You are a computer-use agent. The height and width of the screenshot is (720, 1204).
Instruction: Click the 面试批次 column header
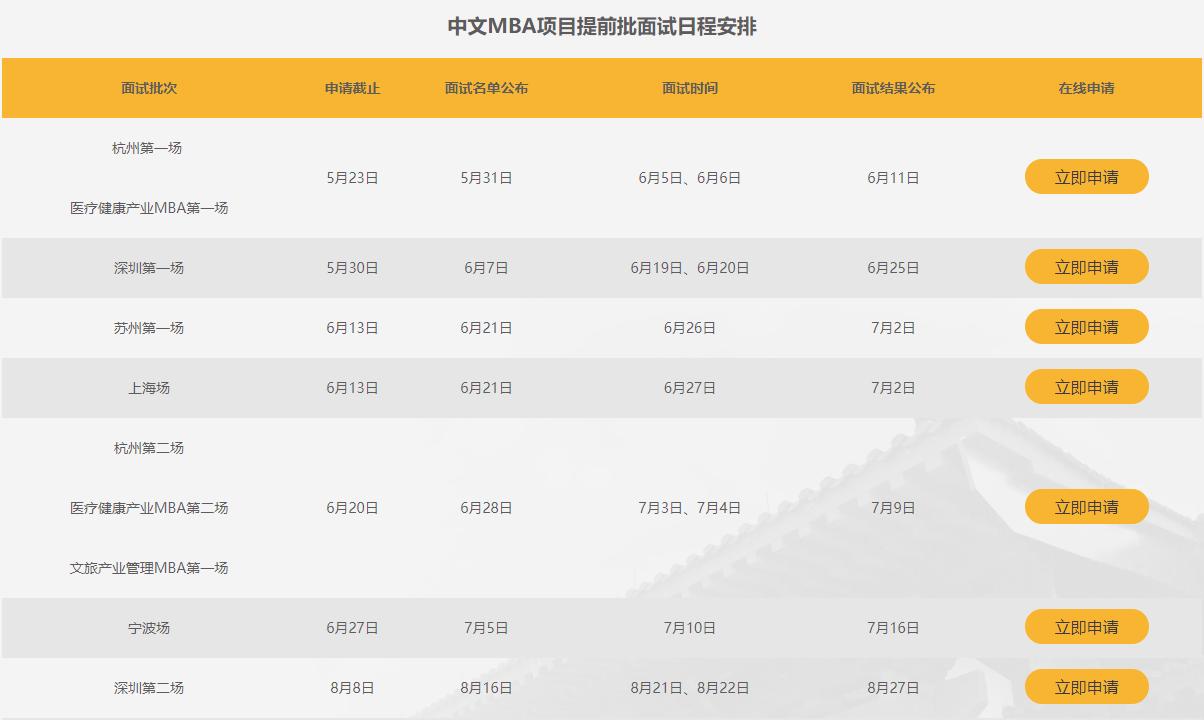pos(149,88)
